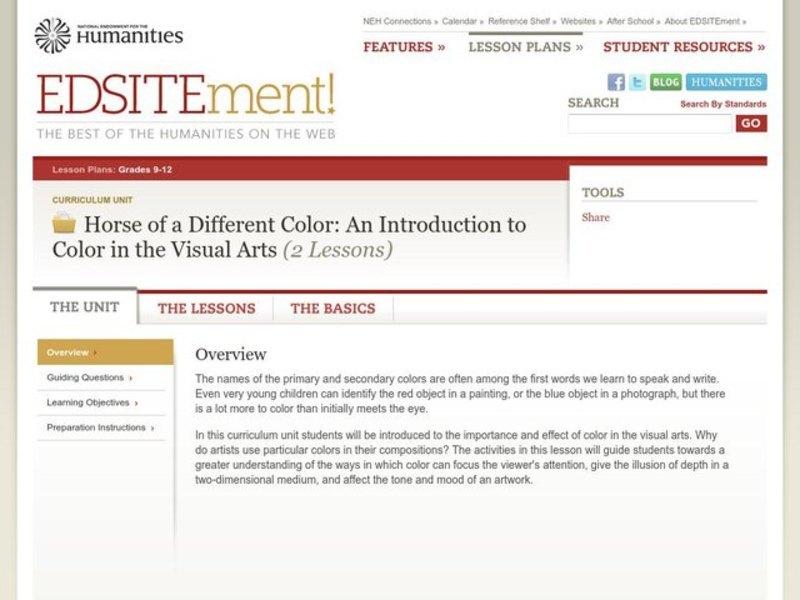Expand the Guiding Questions section
This screenshot has height=600, width=800.
coord(85,378)
